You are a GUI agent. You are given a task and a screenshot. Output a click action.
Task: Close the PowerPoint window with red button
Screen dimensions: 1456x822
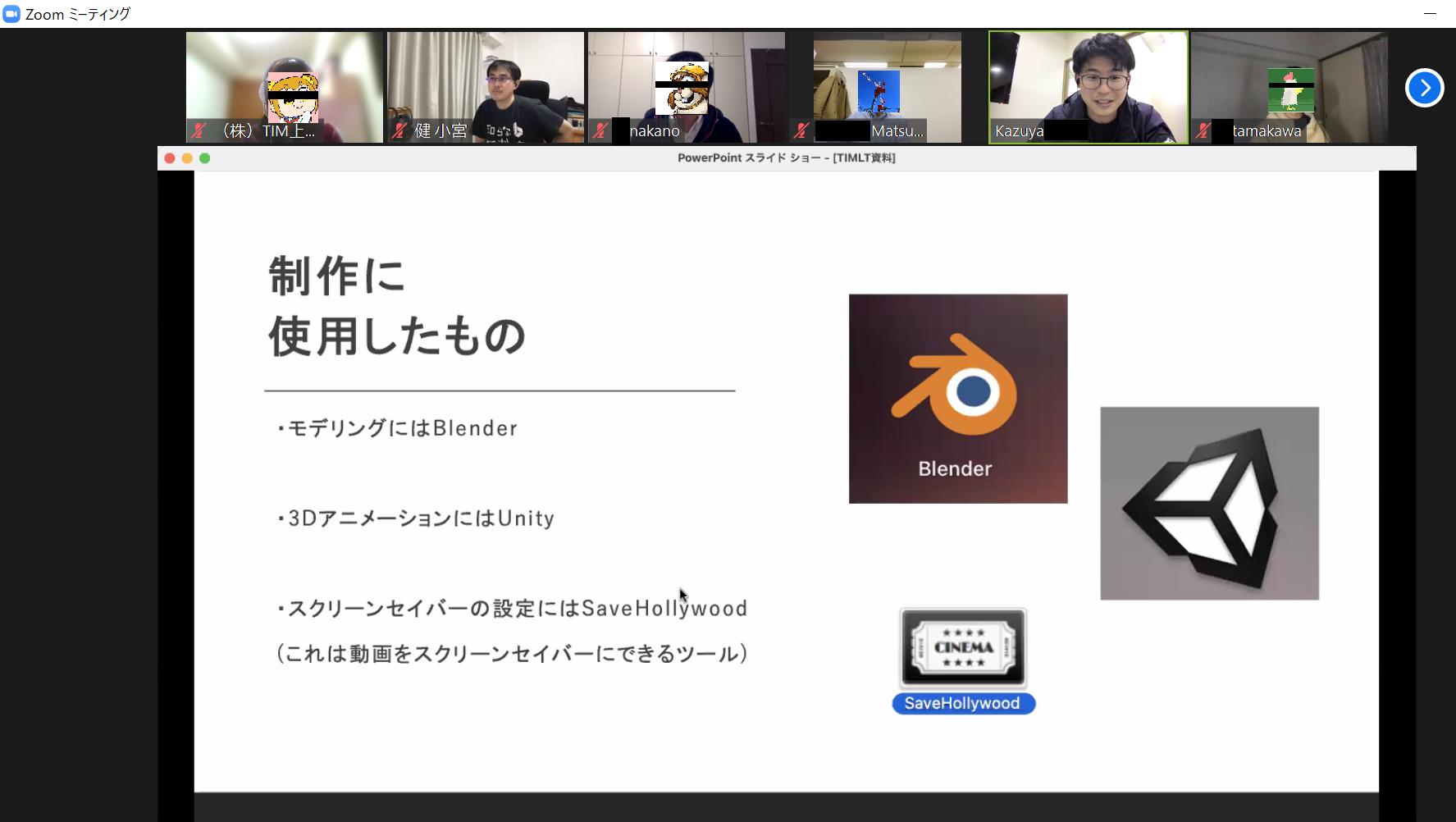[x=170, y=158]
